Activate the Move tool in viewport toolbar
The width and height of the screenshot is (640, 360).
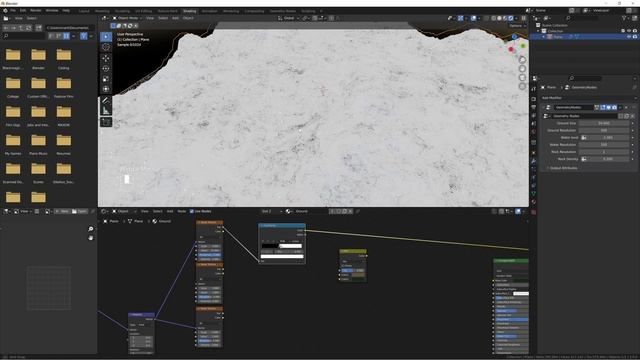(106, 58)
